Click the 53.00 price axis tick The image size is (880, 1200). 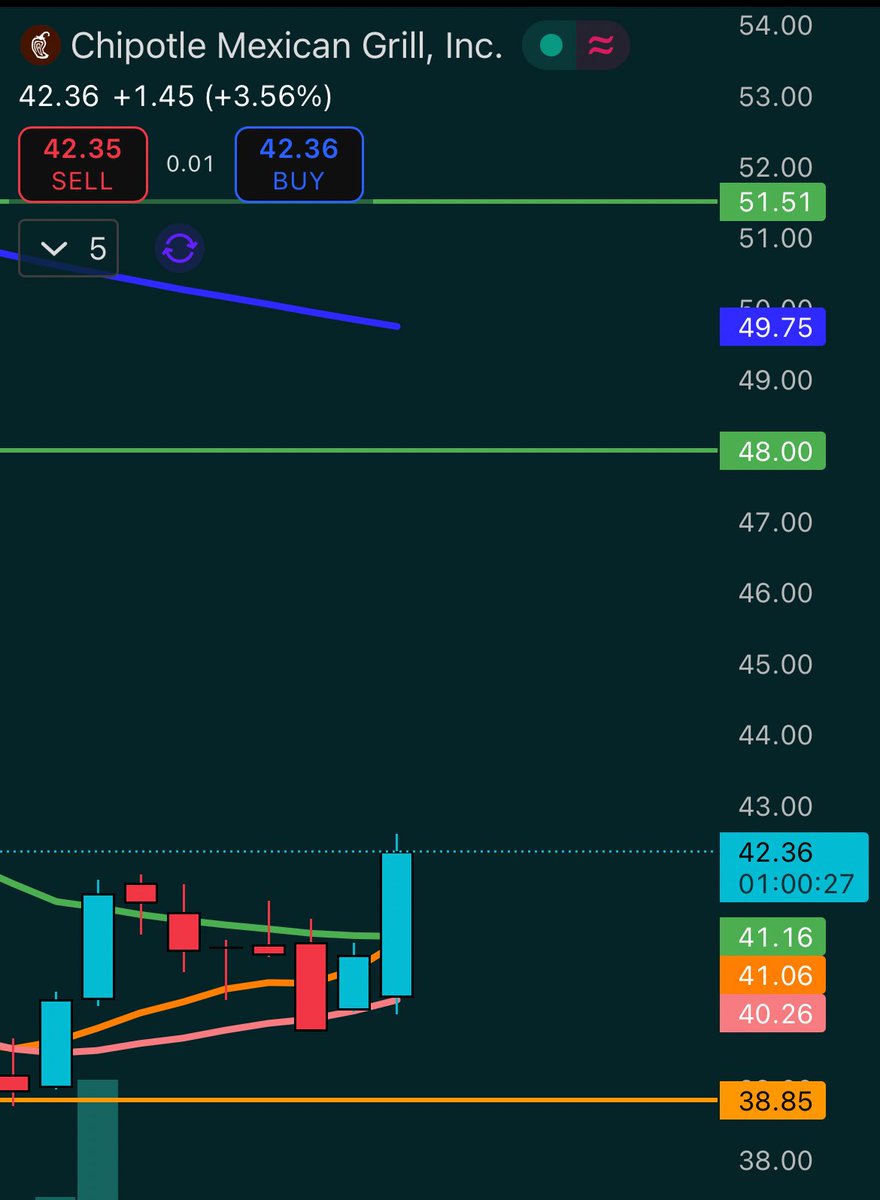coord(775,97)
